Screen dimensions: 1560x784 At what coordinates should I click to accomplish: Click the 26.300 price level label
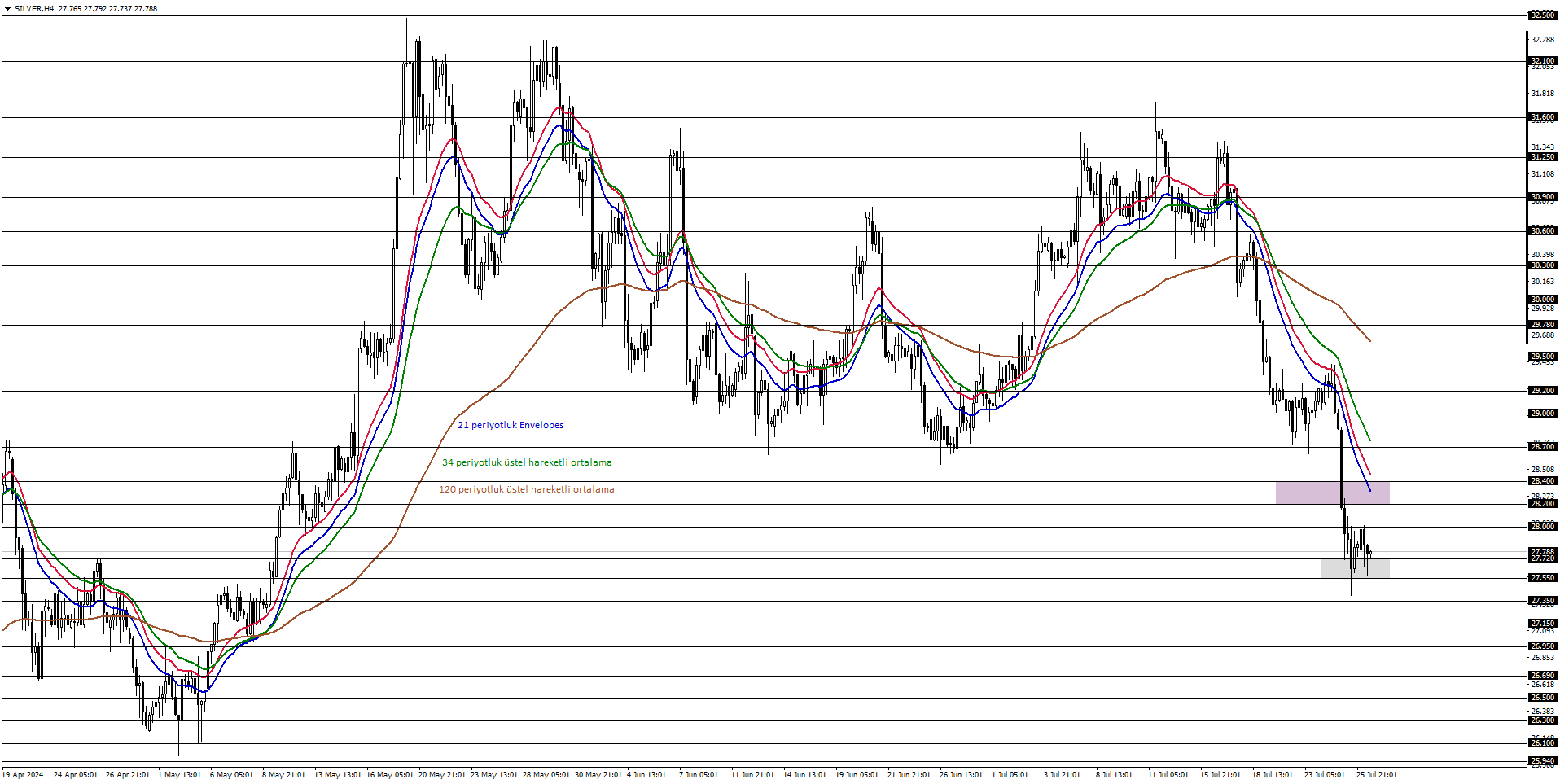(x=1543, y=720)
